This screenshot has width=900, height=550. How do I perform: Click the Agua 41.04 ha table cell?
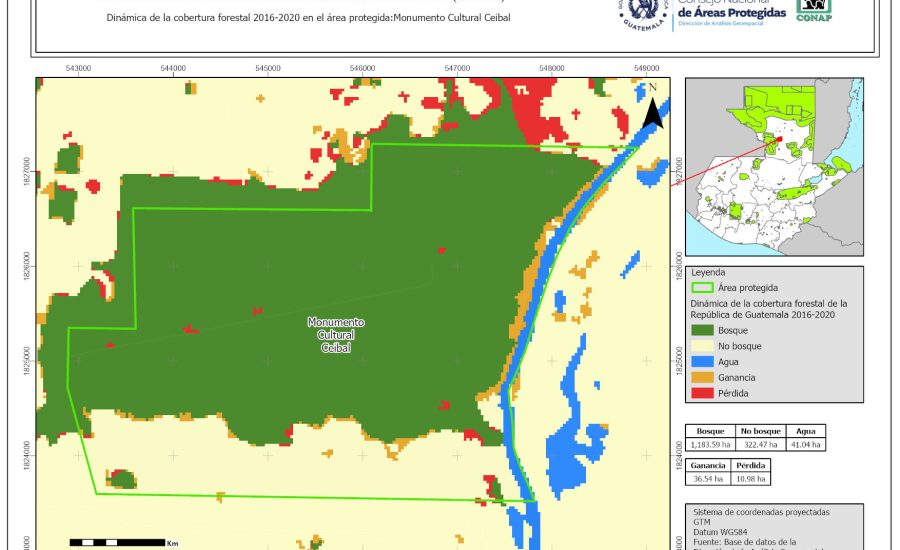point(805,444)
